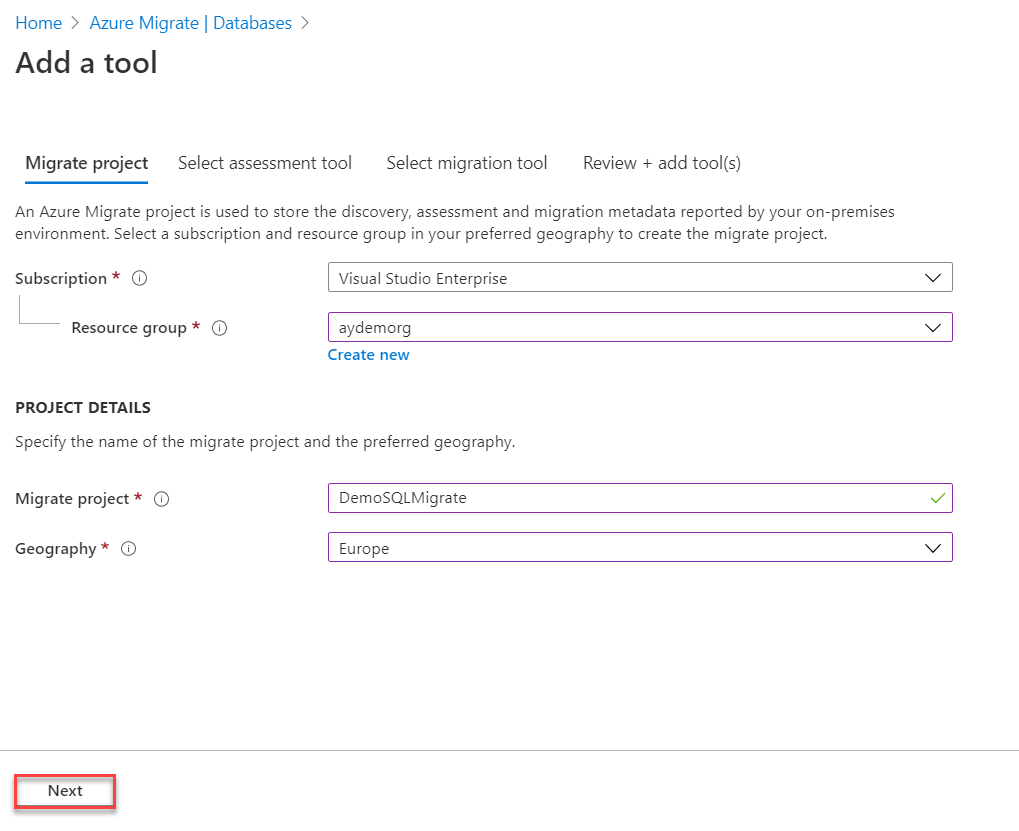Click info icon next to Migrate project label
Screen dimensions: 1019x831
(x=162, y=499)
